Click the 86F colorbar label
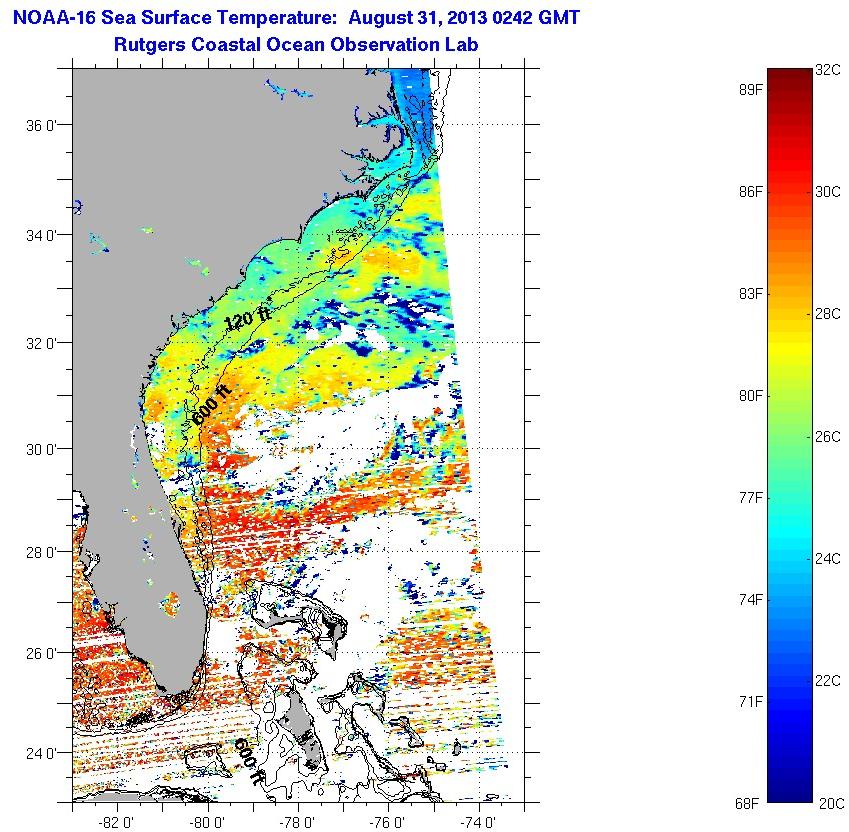This screenshot has width=849, height=832. click(750, 192)
